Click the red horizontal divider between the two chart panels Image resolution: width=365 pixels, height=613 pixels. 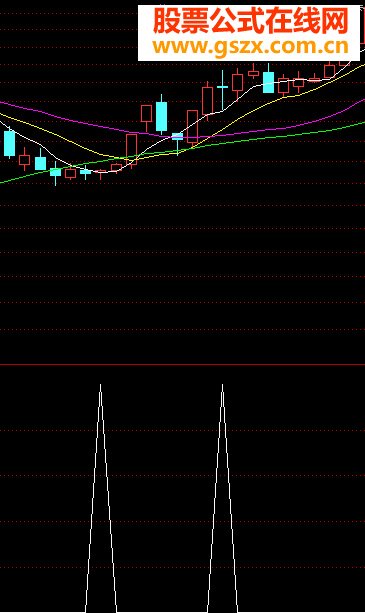[182, 364]
